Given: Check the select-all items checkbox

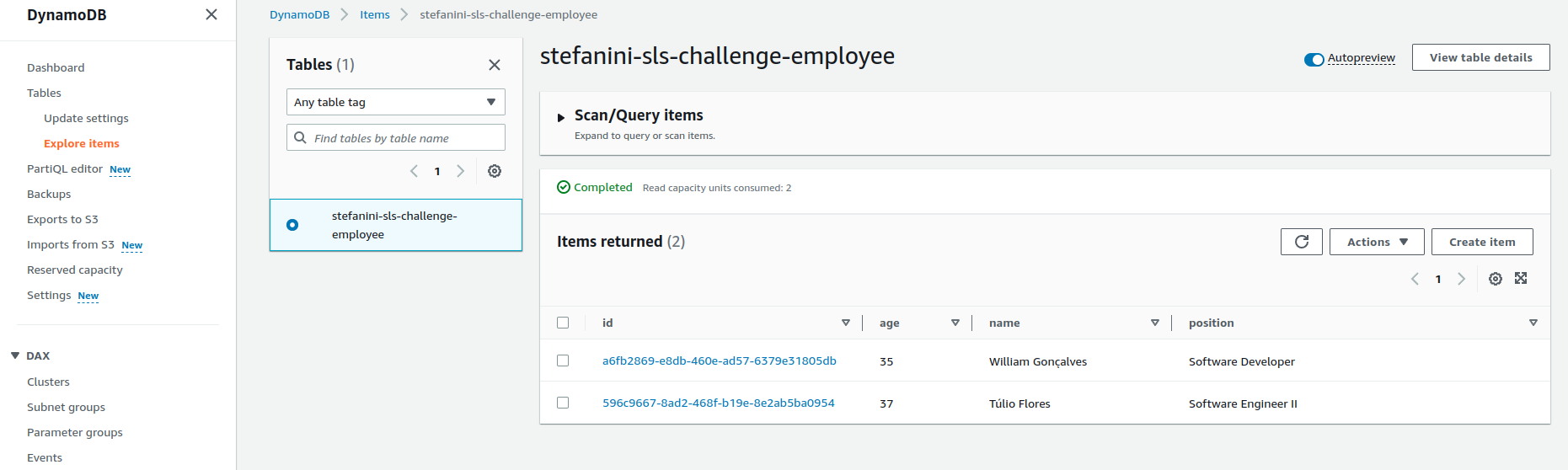Looking at the screenshot, I should 563,323.
